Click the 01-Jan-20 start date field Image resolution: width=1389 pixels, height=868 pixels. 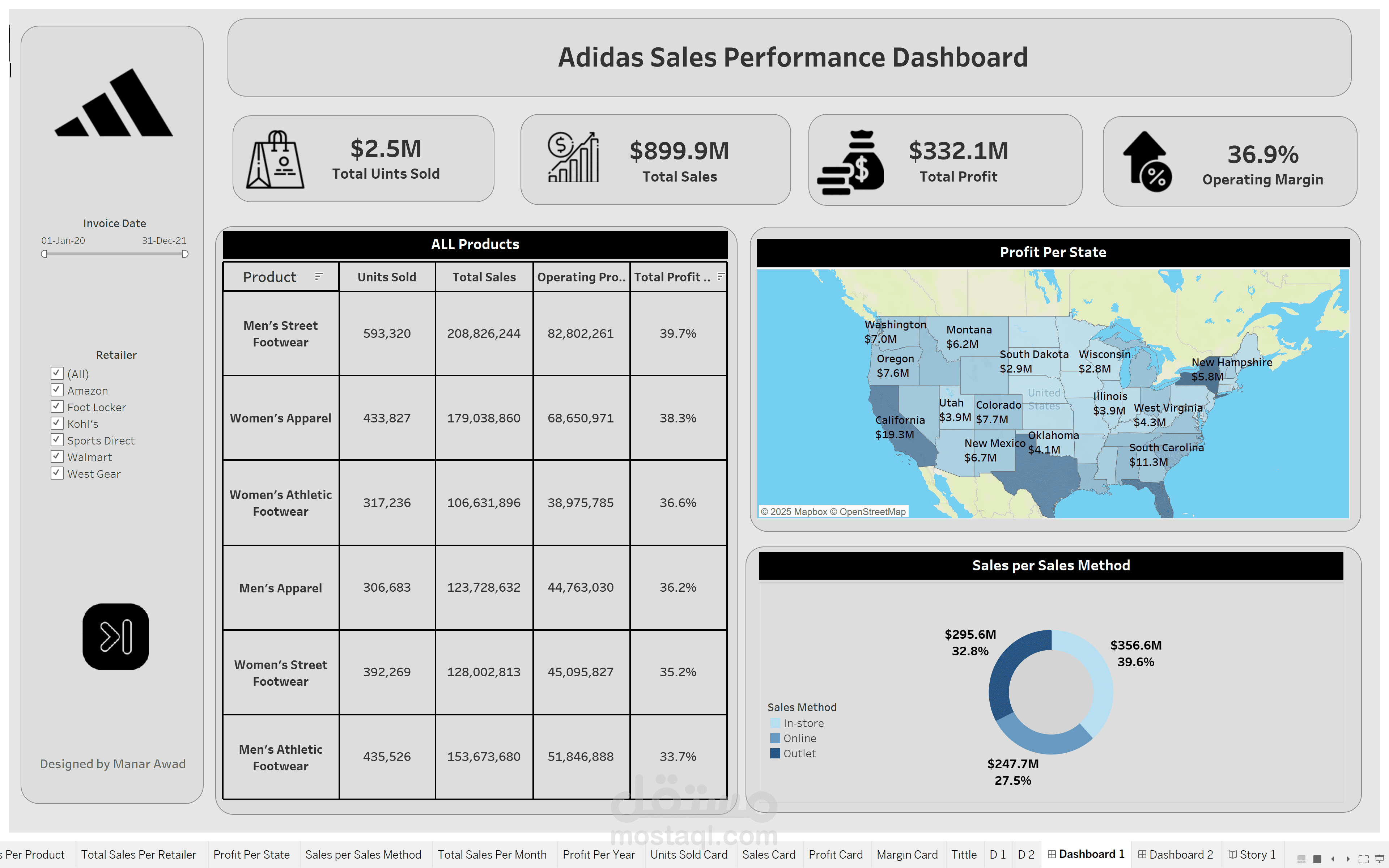point(63,241)
